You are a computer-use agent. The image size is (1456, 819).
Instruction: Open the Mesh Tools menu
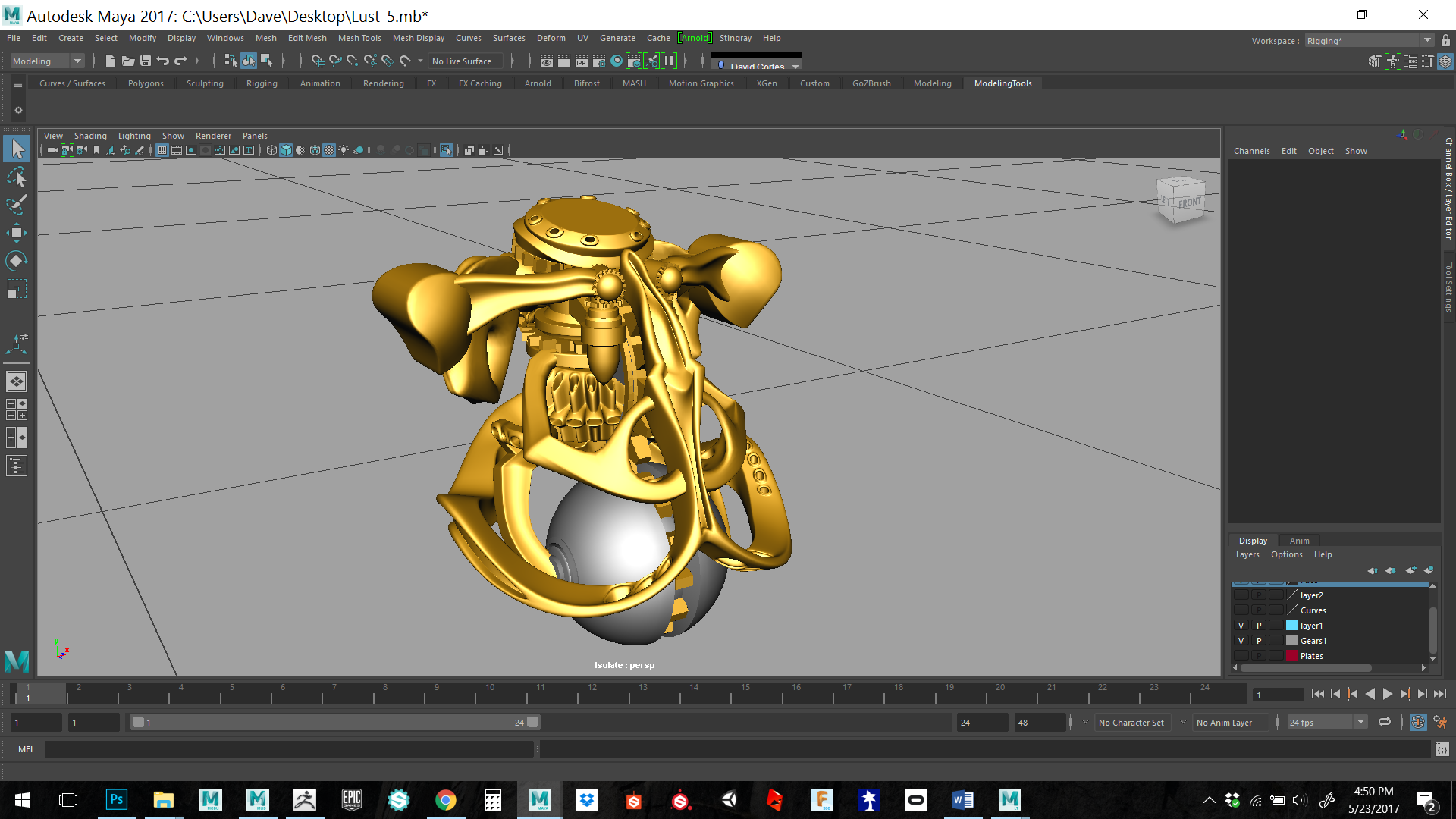coord(359,38)
